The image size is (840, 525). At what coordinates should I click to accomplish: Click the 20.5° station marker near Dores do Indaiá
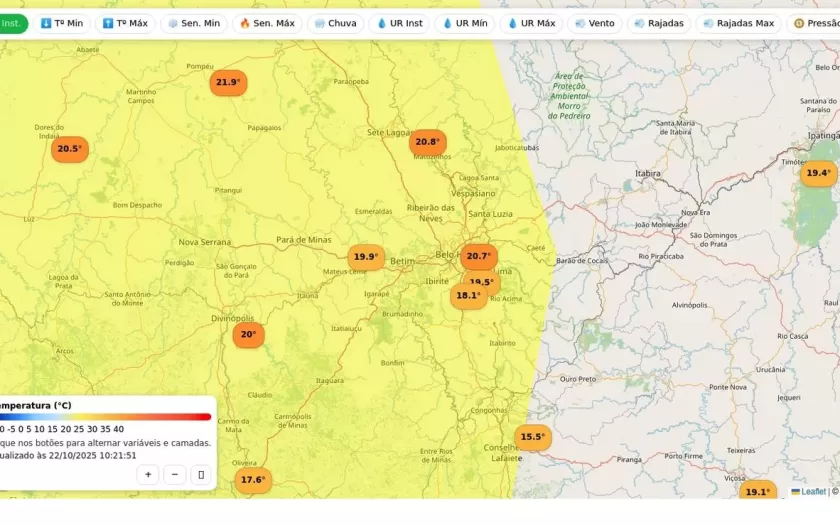[x=70, y=149]
